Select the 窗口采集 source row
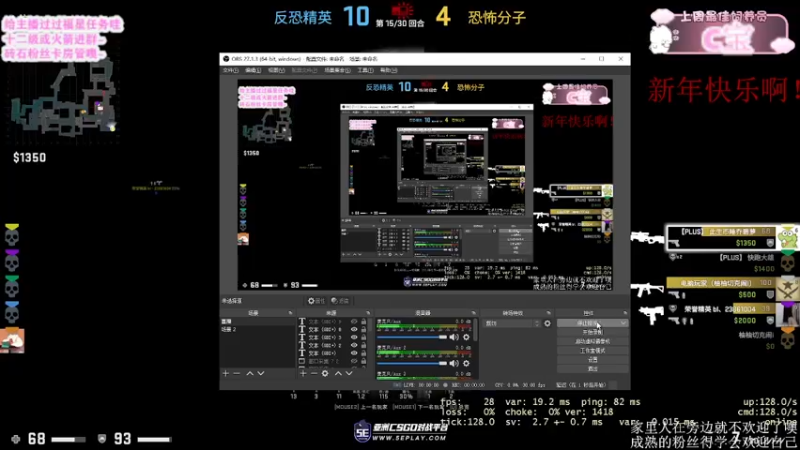The width and height of the screenshot is (800, 450). pos(332,361)
